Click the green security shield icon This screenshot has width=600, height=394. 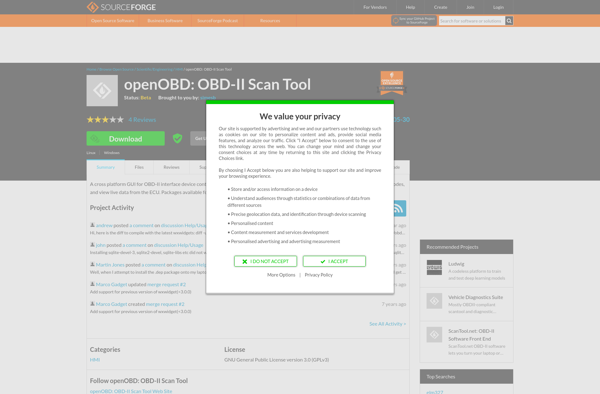(x=177, y=138)
